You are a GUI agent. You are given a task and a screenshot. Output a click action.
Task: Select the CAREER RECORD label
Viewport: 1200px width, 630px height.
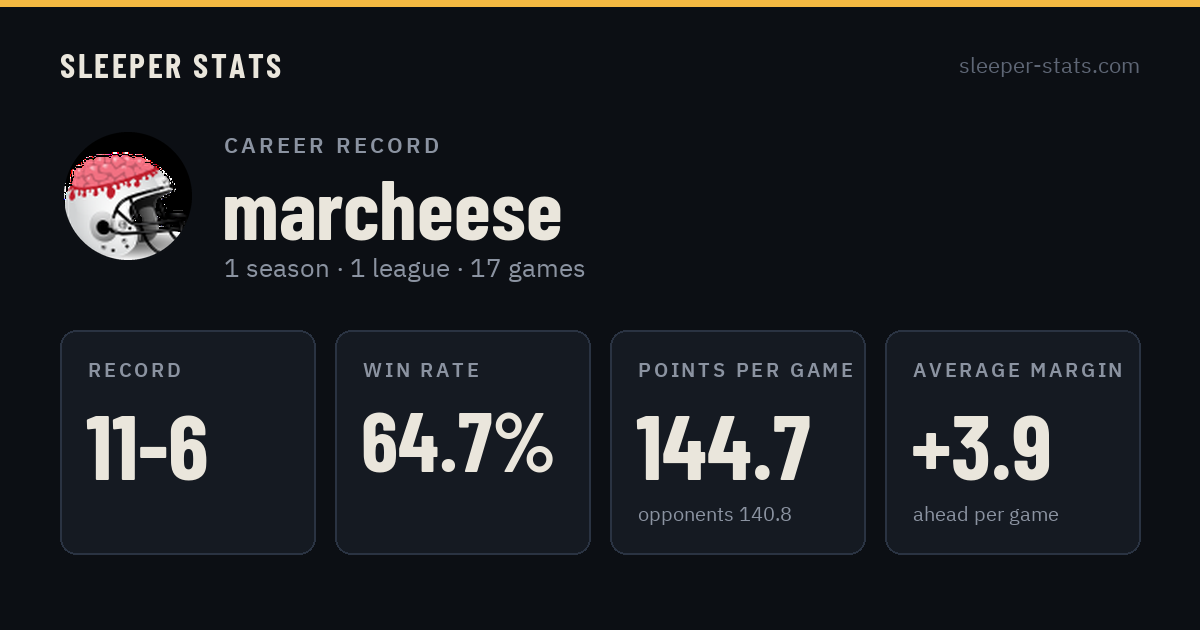click(332, 146)
